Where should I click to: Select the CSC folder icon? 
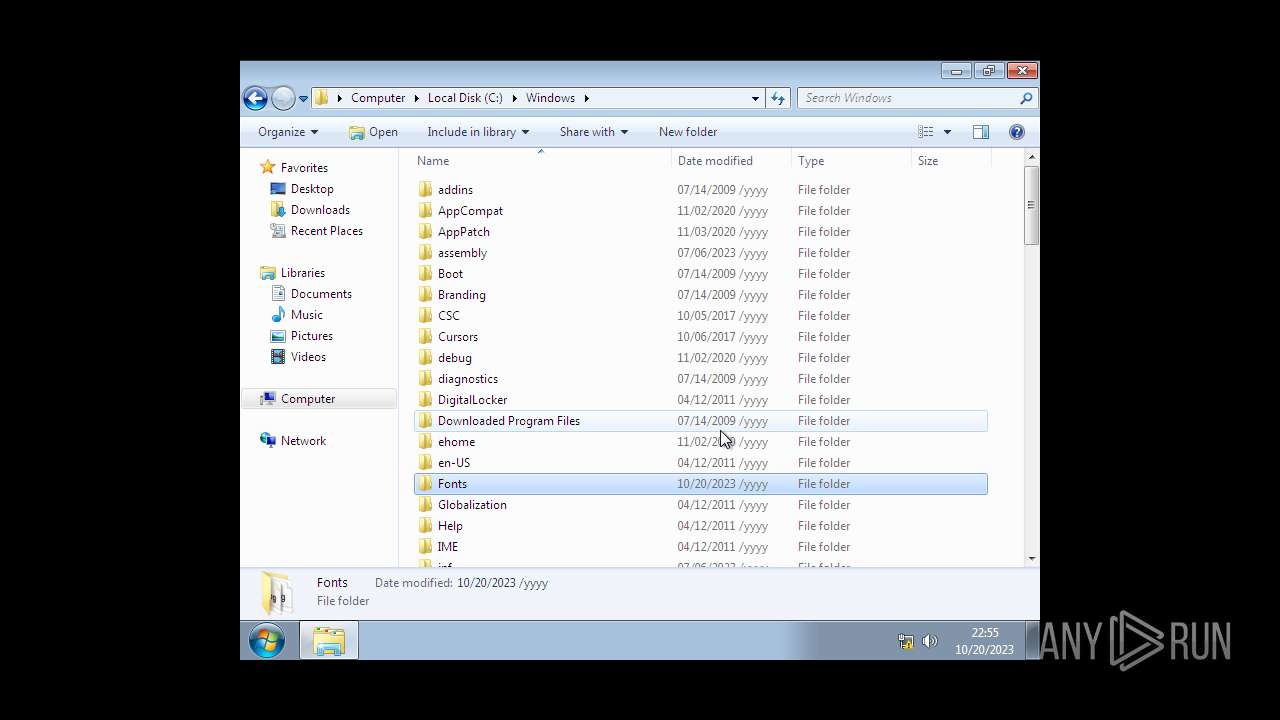[425, 316]
